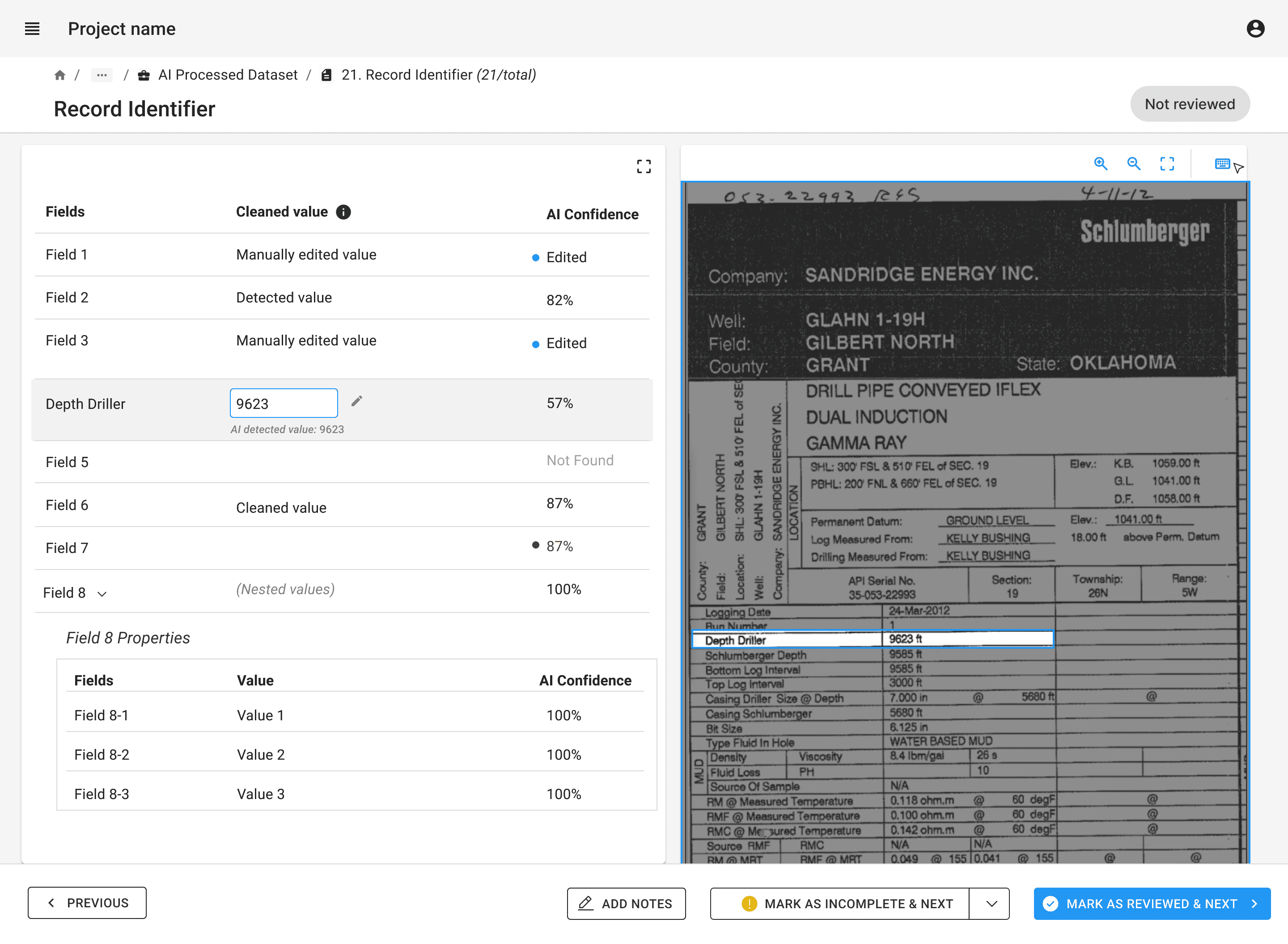Zoom out of the document image
Image resolution: width=1288 pixels, height=944 pixels.
(1134, 164)
